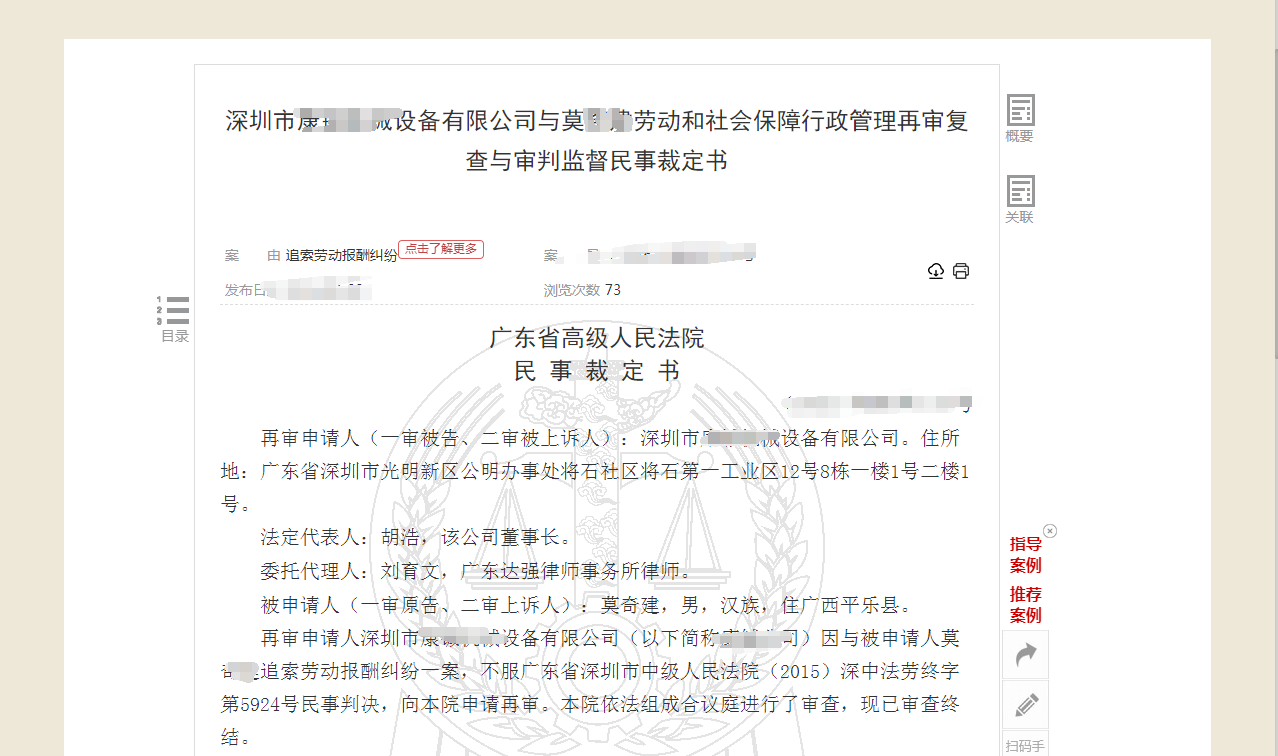Image resolution: width=1278 pixels, height=756 pixels.
Task: Click the pencil edit icon
Action: (x=1026, y=705)
